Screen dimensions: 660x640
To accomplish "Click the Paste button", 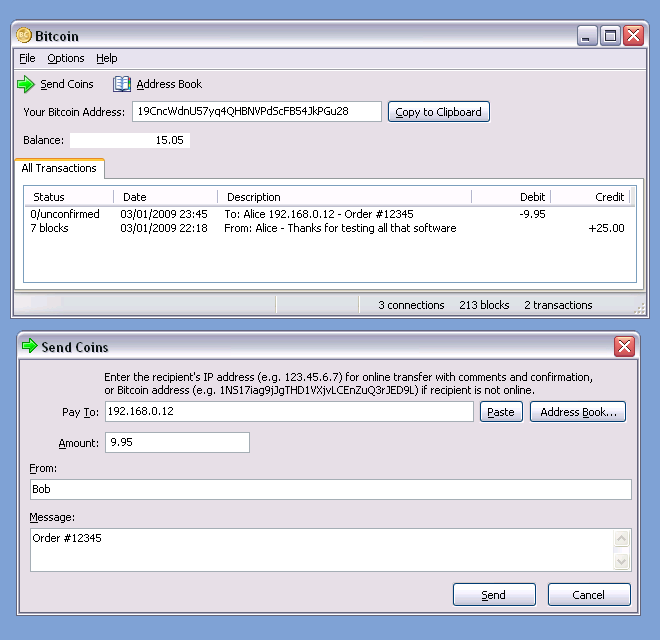I will pos(501,412).
